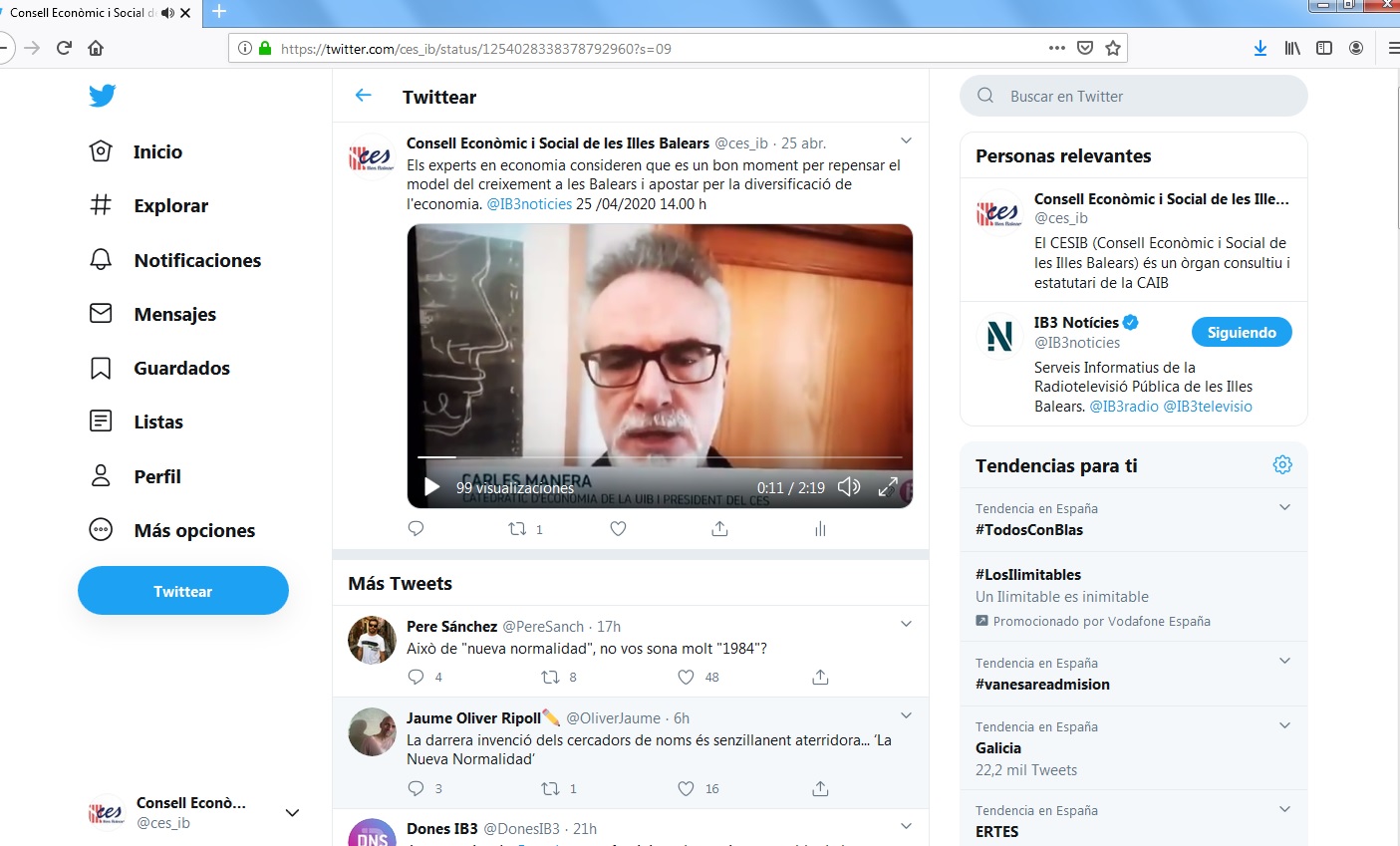Viewport: 1400px width, 846px height.
Task: Mute the tab audio icon
Action: click(167, 13)
